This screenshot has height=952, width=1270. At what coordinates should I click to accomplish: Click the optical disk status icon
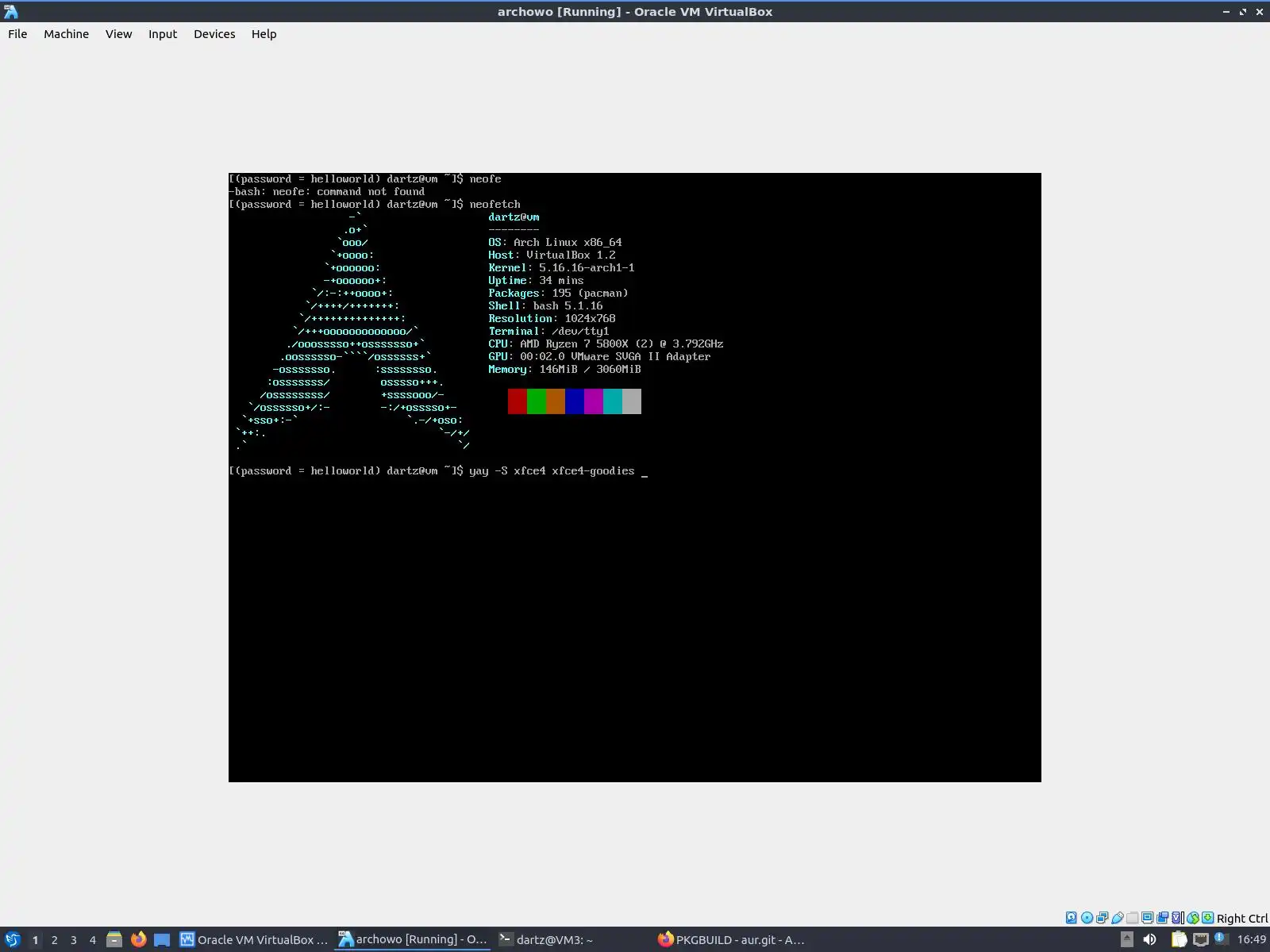[x=1087, y=918]
